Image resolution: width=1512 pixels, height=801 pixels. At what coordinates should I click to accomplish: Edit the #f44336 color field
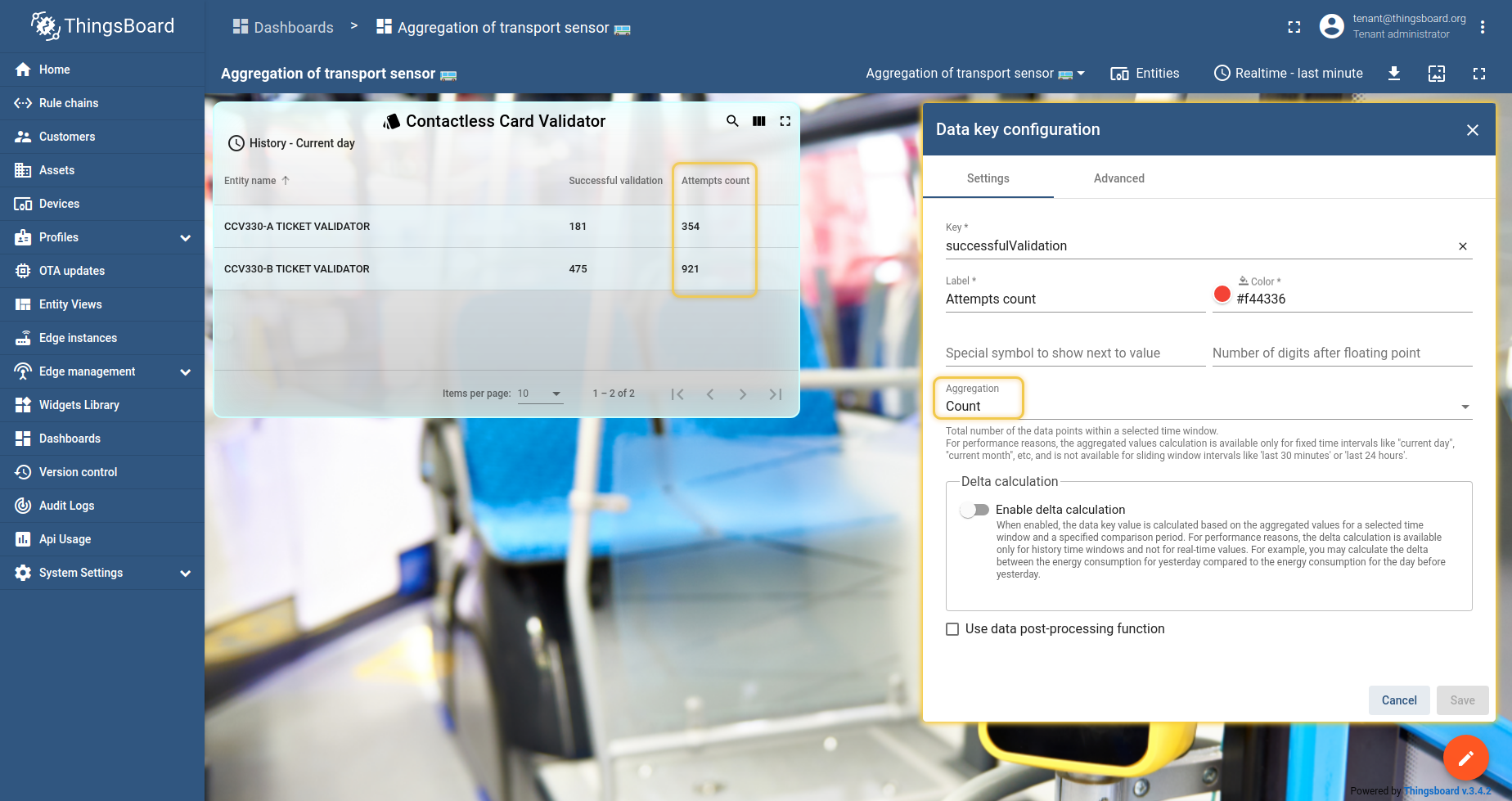click(1353, 299)
